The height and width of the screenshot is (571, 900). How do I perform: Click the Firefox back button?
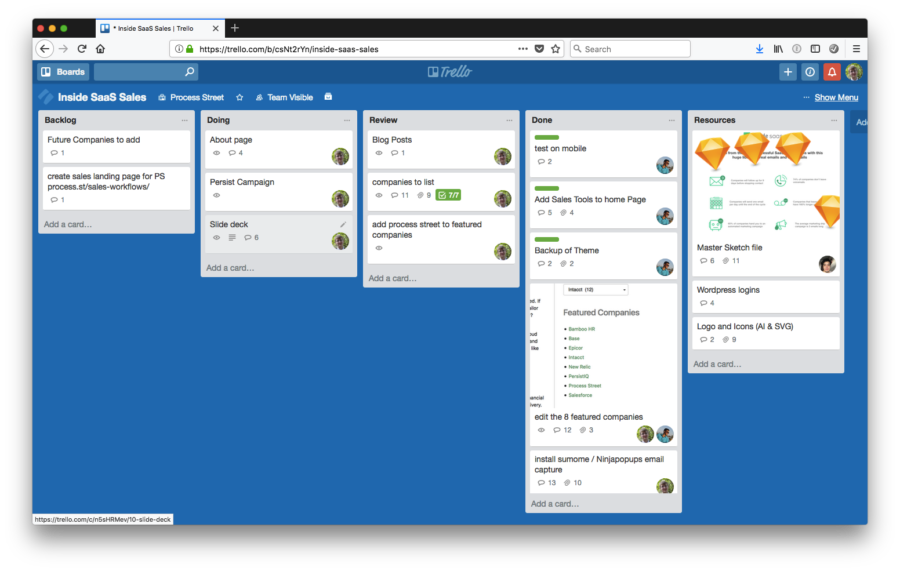click(x=45, y=49)
